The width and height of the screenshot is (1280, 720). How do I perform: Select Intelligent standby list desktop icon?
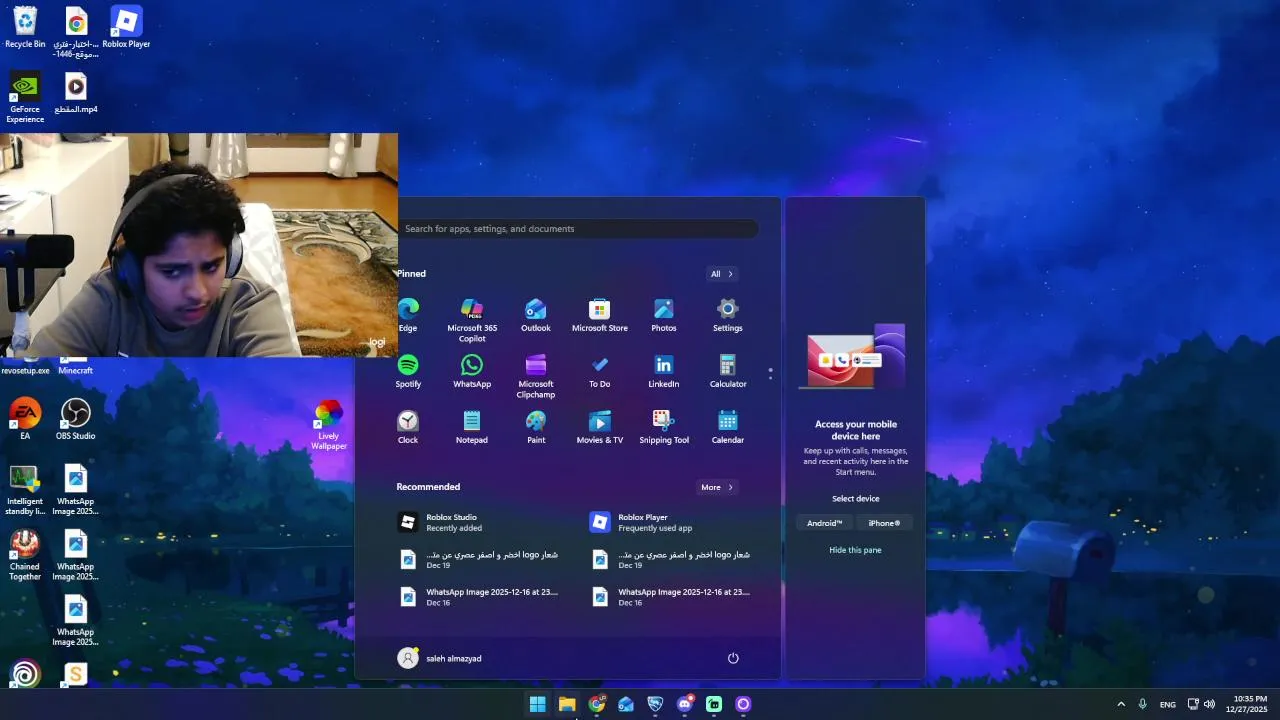pyautogui.click(x=25, y=491)
